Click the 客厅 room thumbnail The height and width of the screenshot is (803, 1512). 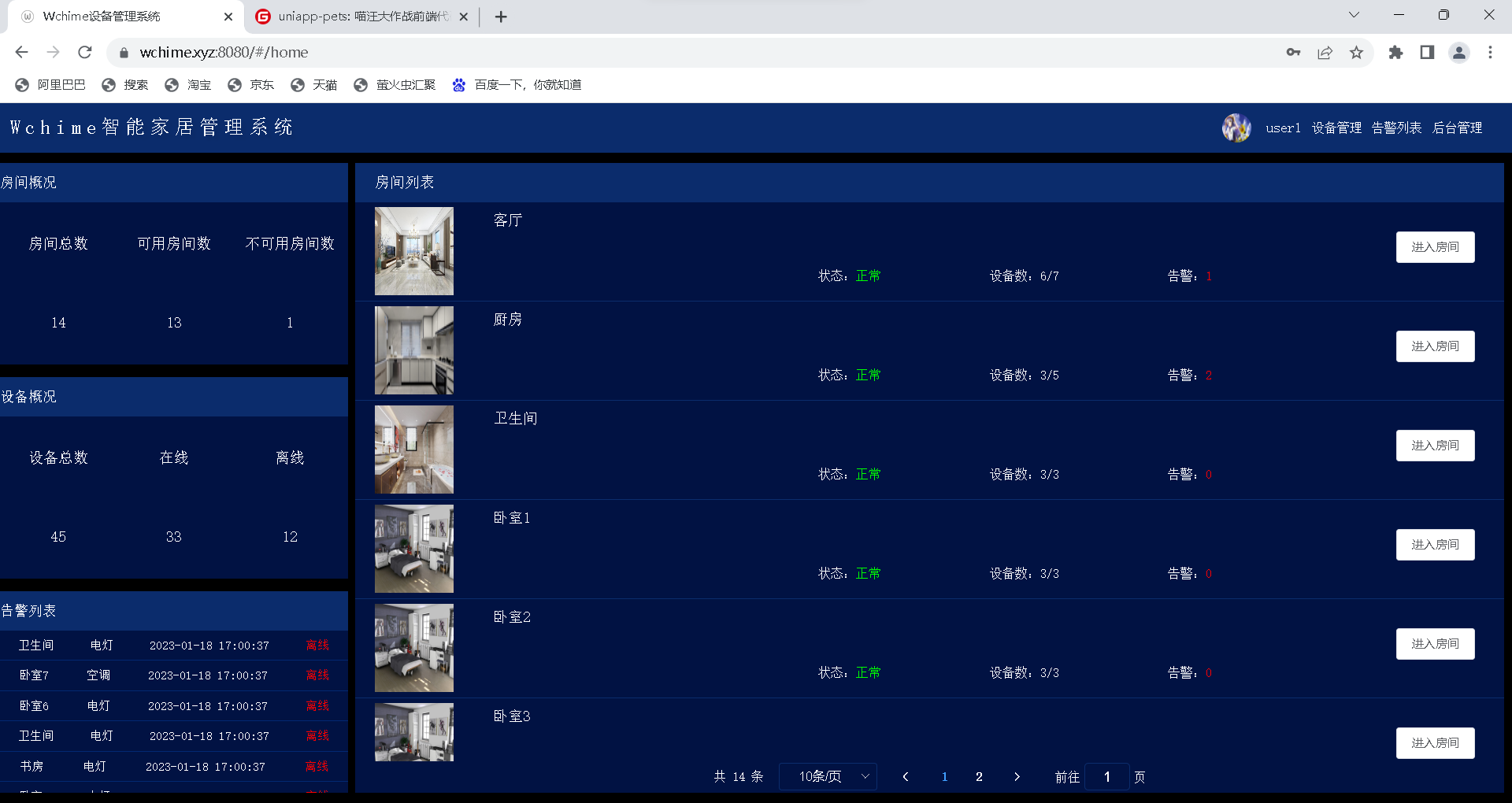point(414,251)
